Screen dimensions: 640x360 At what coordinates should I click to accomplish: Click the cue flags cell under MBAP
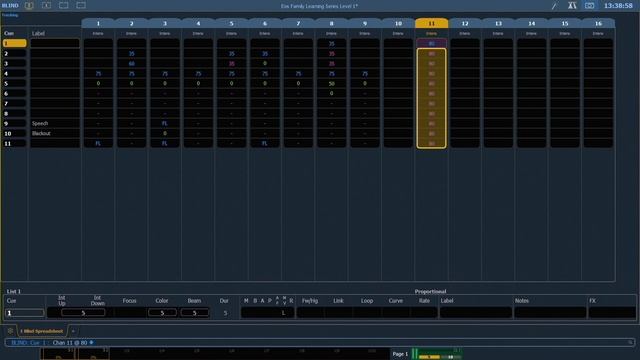pyautogui.click(x=268, y=313)
